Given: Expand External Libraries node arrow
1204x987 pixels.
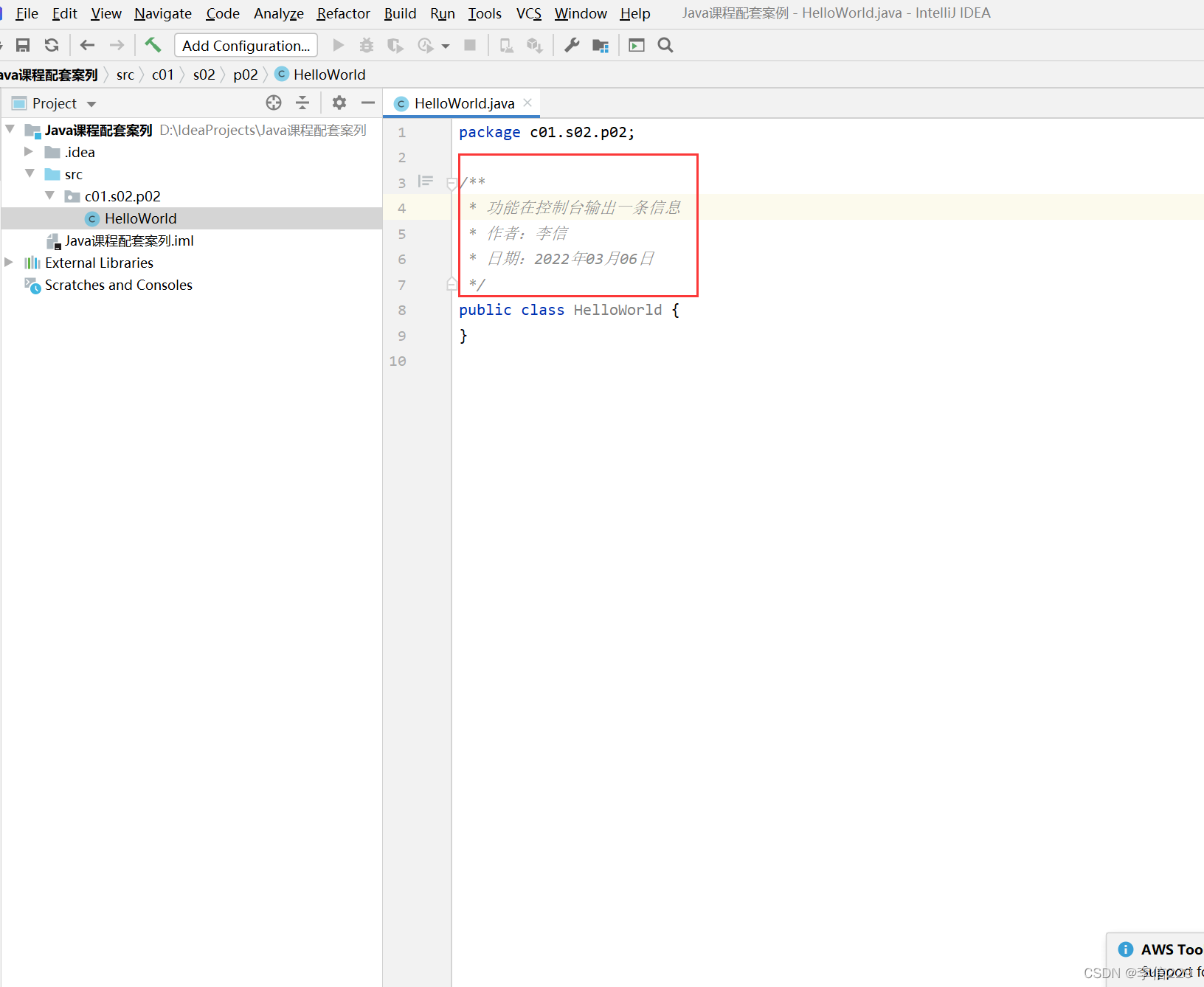Looking at the screenshot, I should (9, 263).
